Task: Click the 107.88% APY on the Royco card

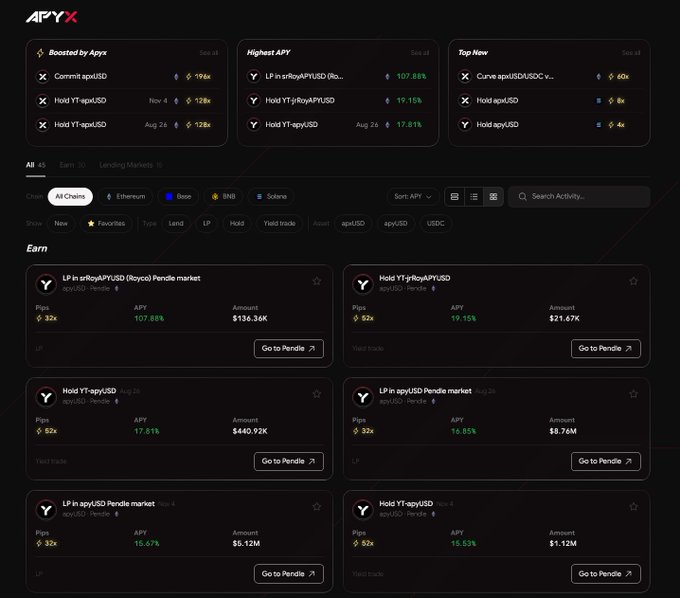Action: (149, 318)
